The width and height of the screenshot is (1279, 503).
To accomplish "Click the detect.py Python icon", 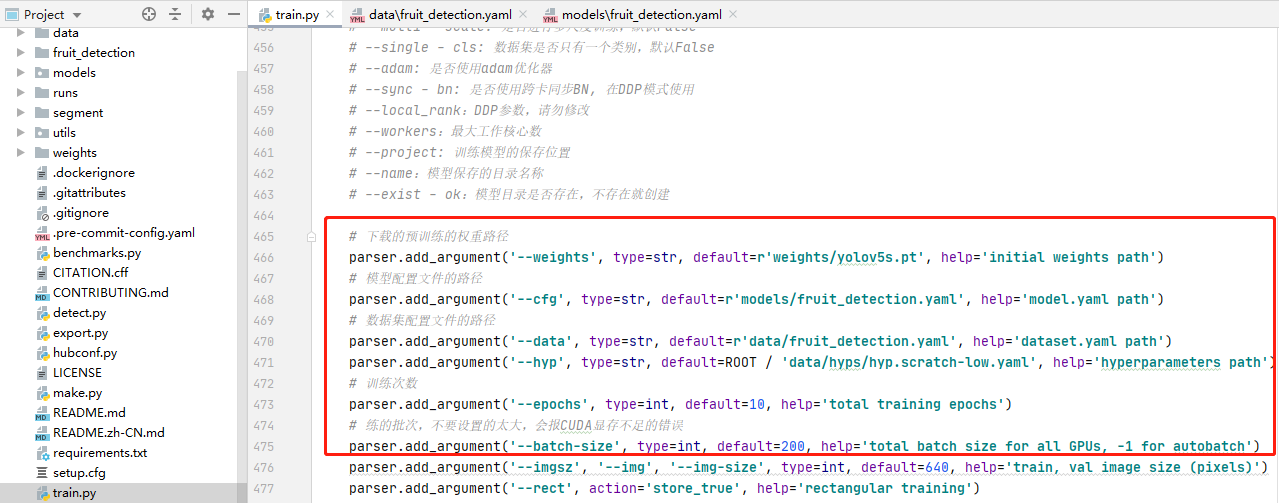I will [x=41, y=312].
